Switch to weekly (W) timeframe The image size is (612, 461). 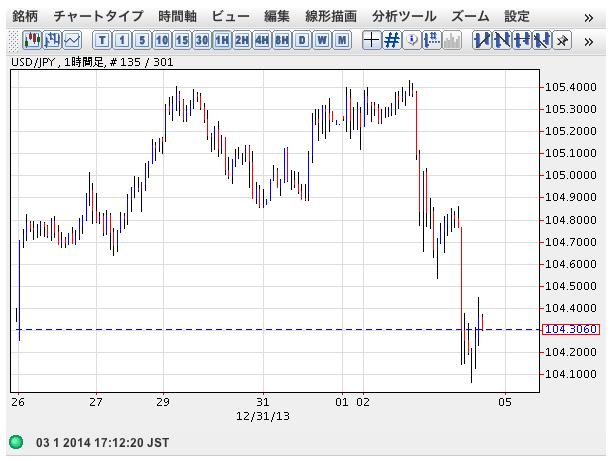pyautogui.click(x=322, y=40)
